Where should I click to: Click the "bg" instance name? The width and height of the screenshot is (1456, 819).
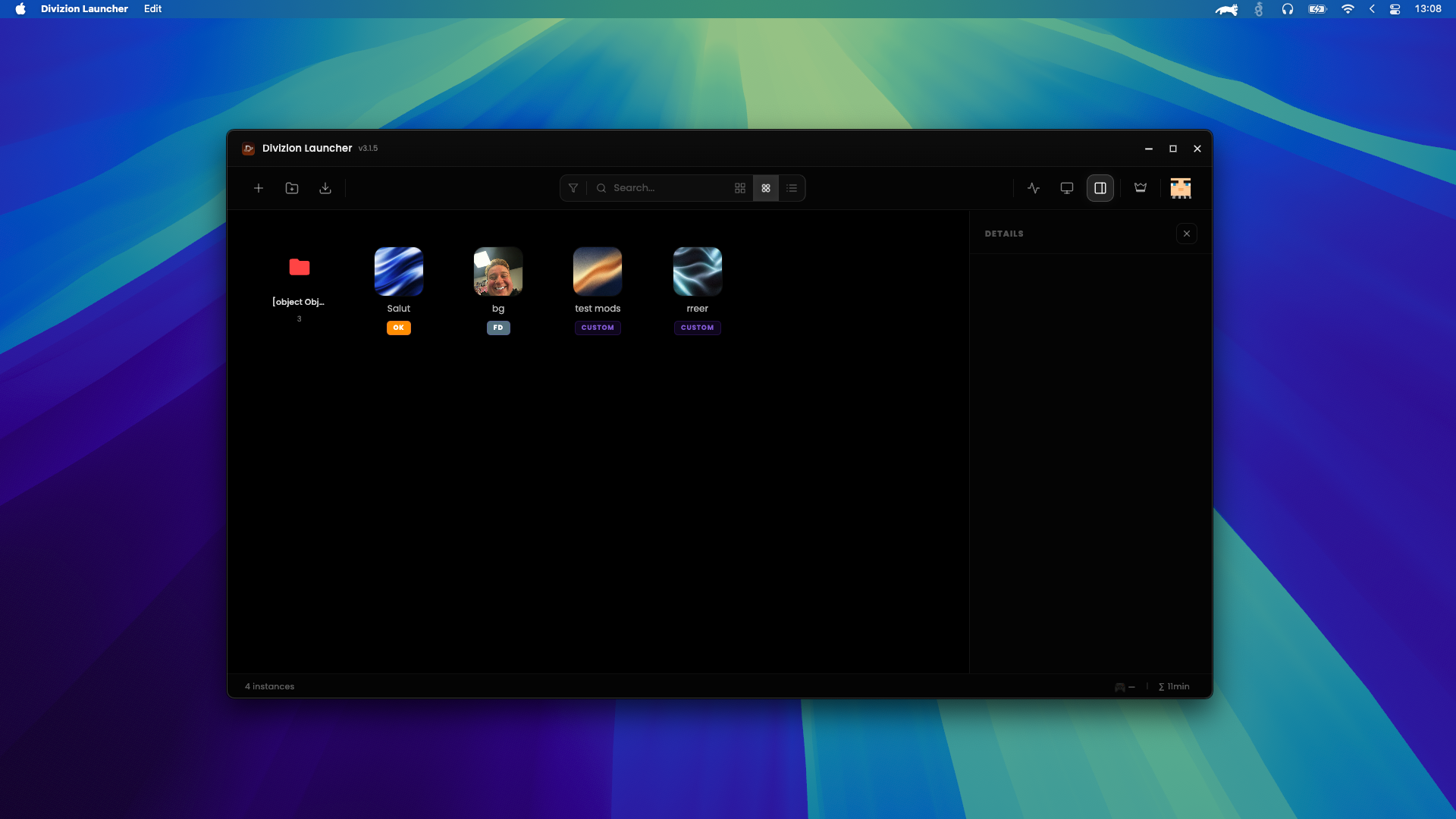pyautogui.click(x=498, y=309)
